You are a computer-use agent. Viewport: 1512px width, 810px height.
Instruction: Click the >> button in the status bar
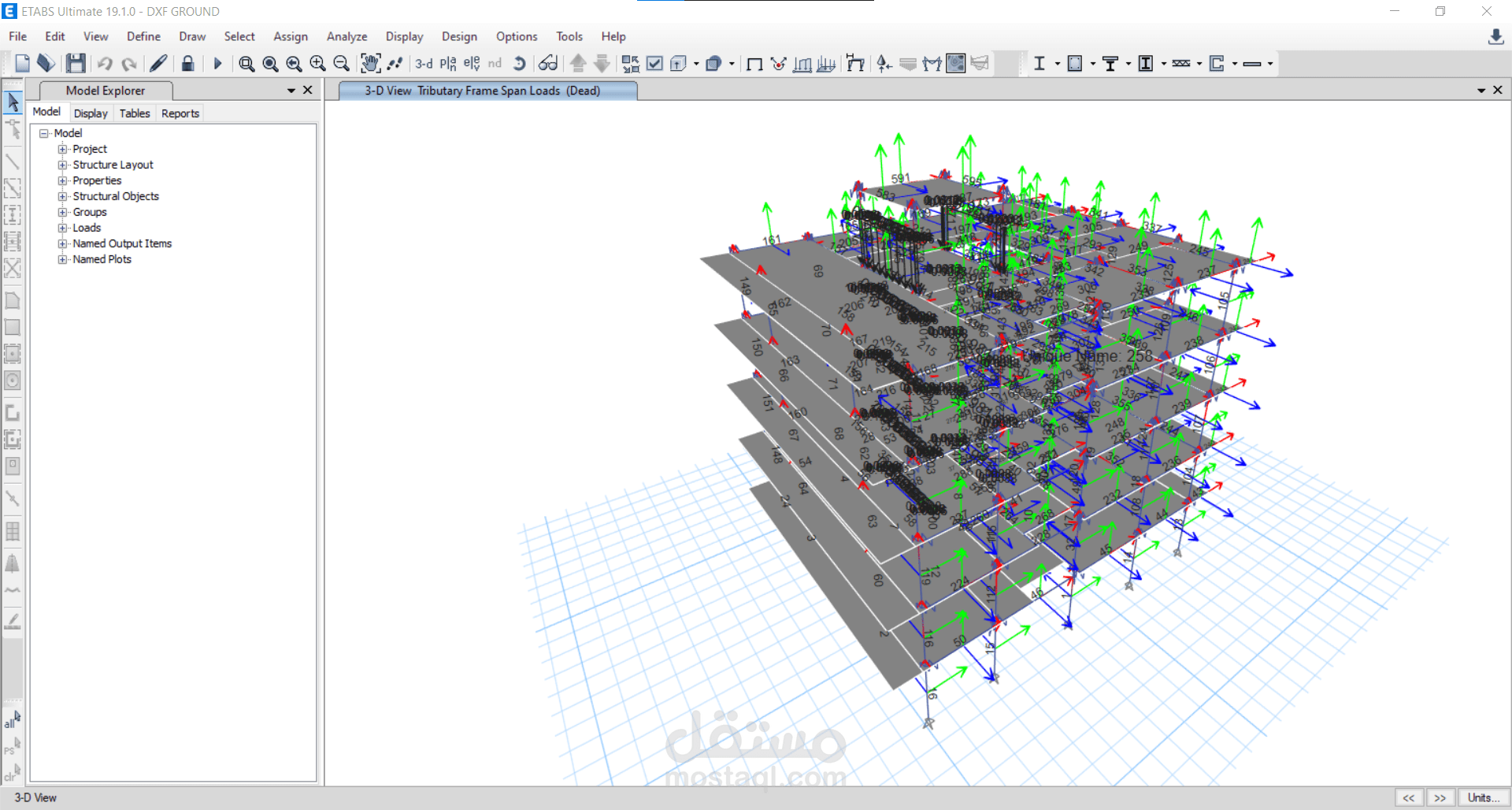point(1440,797)
